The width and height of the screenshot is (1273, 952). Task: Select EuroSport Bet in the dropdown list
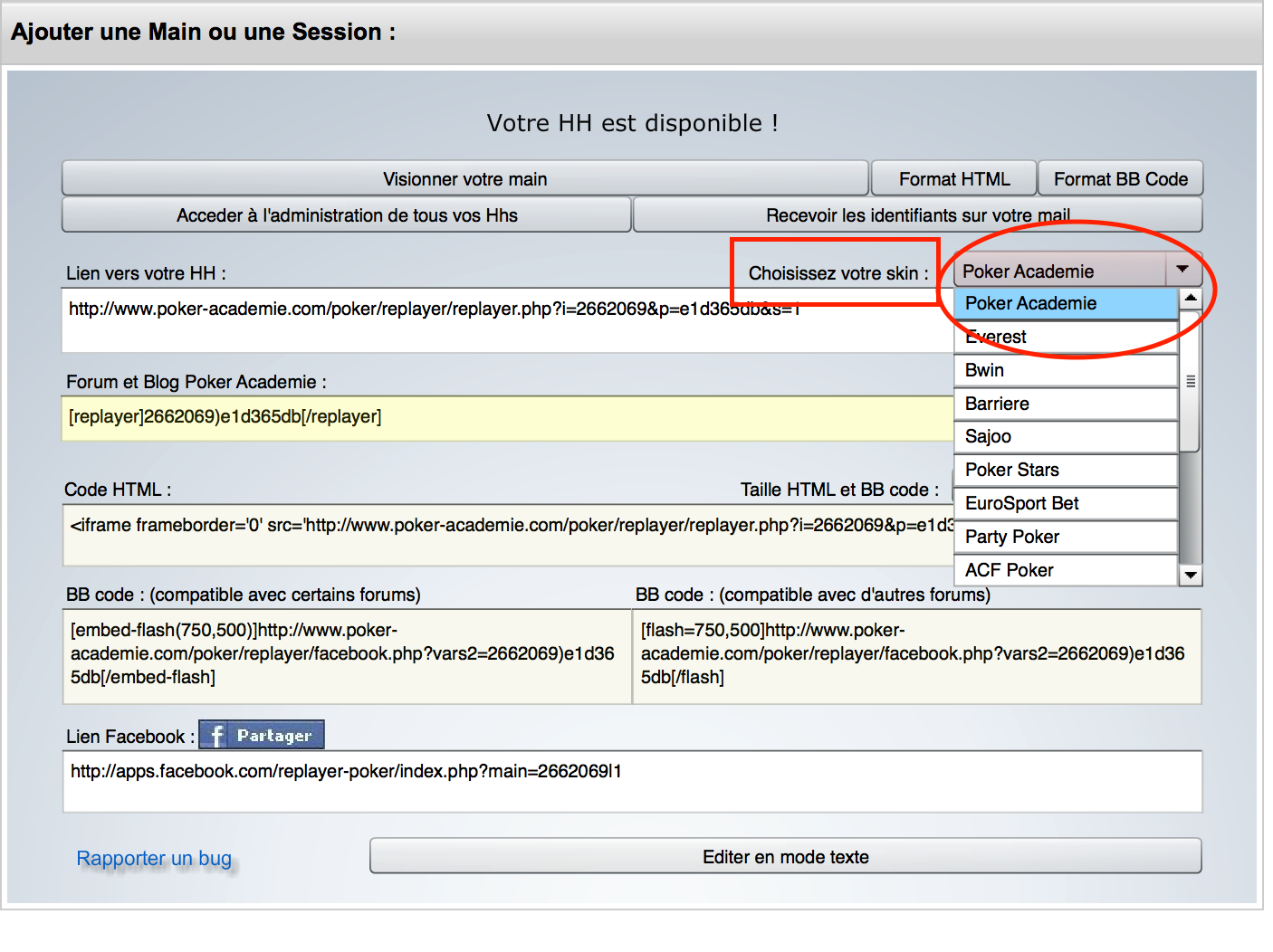(x=1066, y=503)
